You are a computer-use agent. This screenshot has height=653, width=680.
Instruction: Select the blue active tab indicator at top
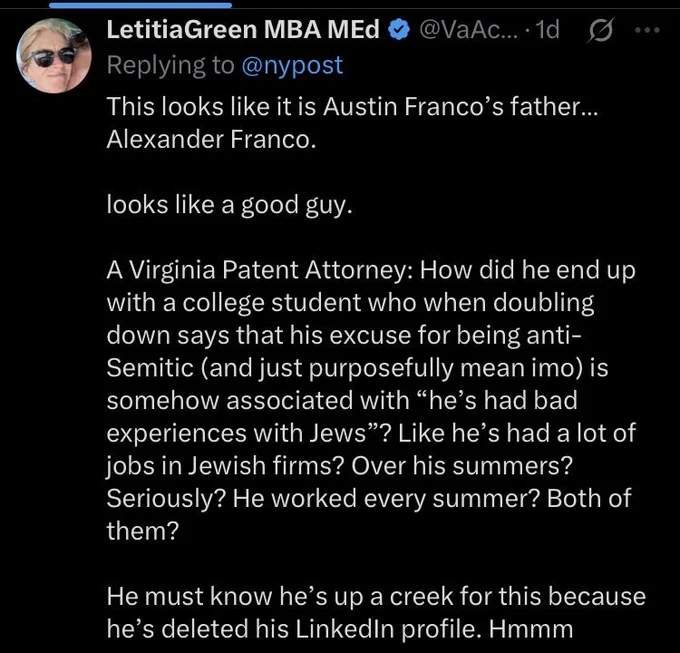pyautogui.click(x=141, y=5)
